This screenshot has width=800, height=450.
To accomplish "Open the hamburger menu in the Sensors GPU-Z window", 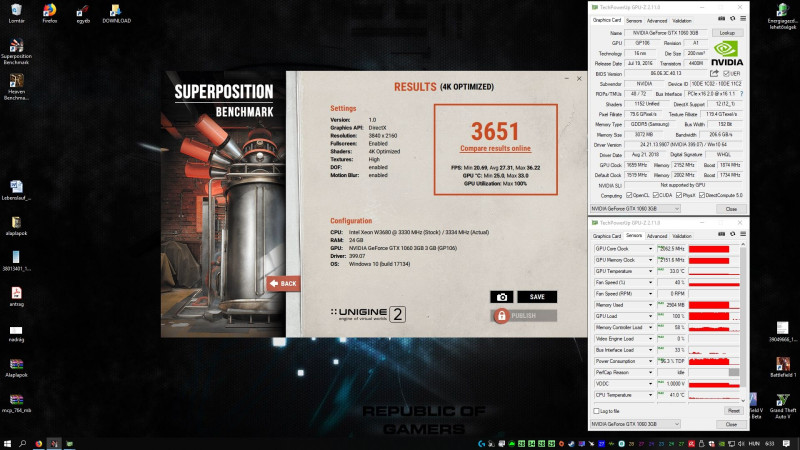I will (743, 234).
